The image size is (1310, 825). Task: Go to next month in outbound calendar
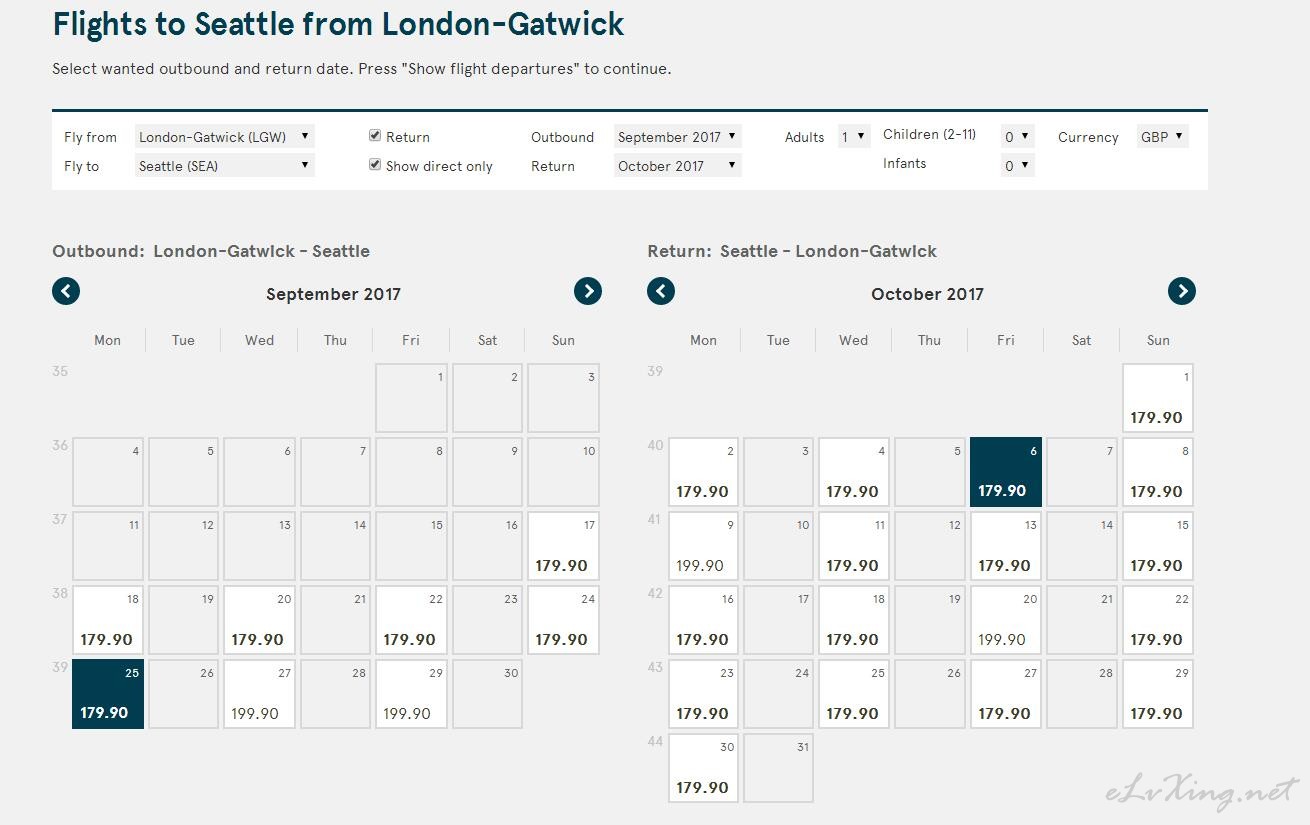click(x=588, y=291)
